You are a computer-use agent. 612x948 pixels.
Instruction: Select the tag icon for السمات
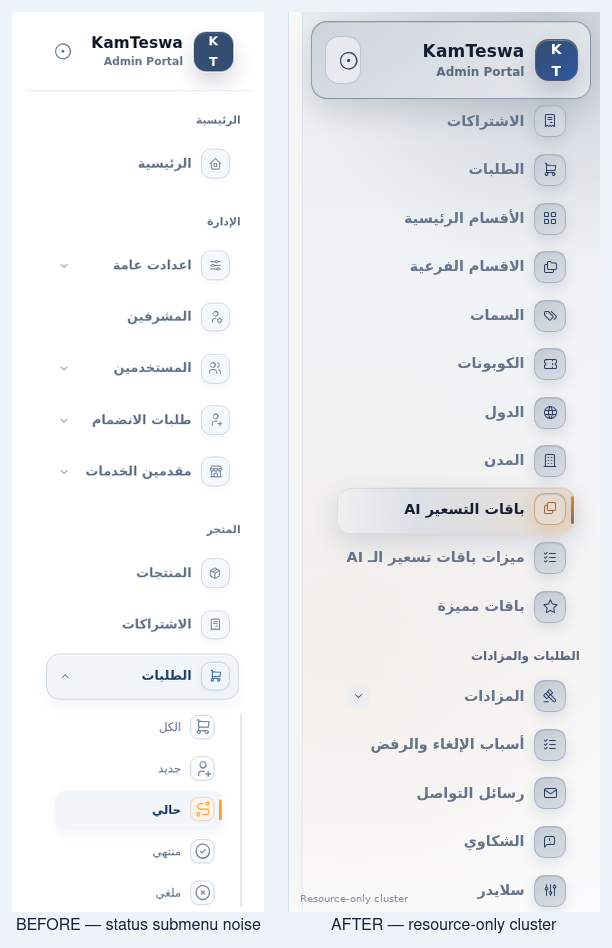(x=550, y=316)
